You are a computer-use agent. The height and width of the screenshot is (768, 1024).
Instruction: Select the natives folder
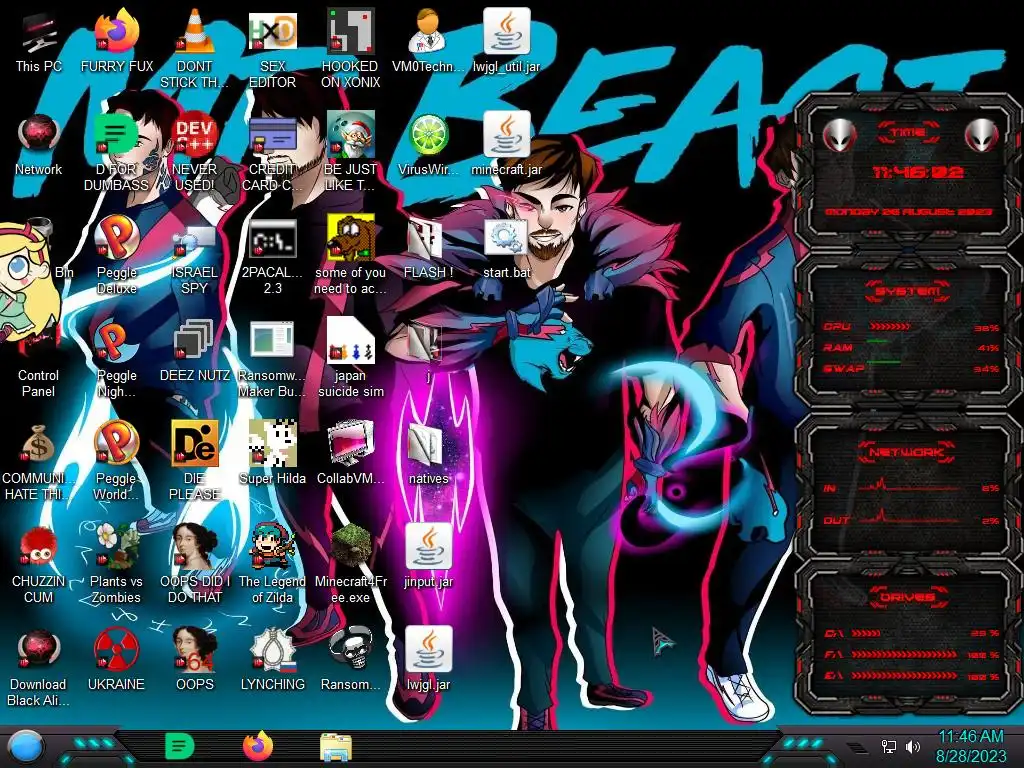(x=428, y=453)
